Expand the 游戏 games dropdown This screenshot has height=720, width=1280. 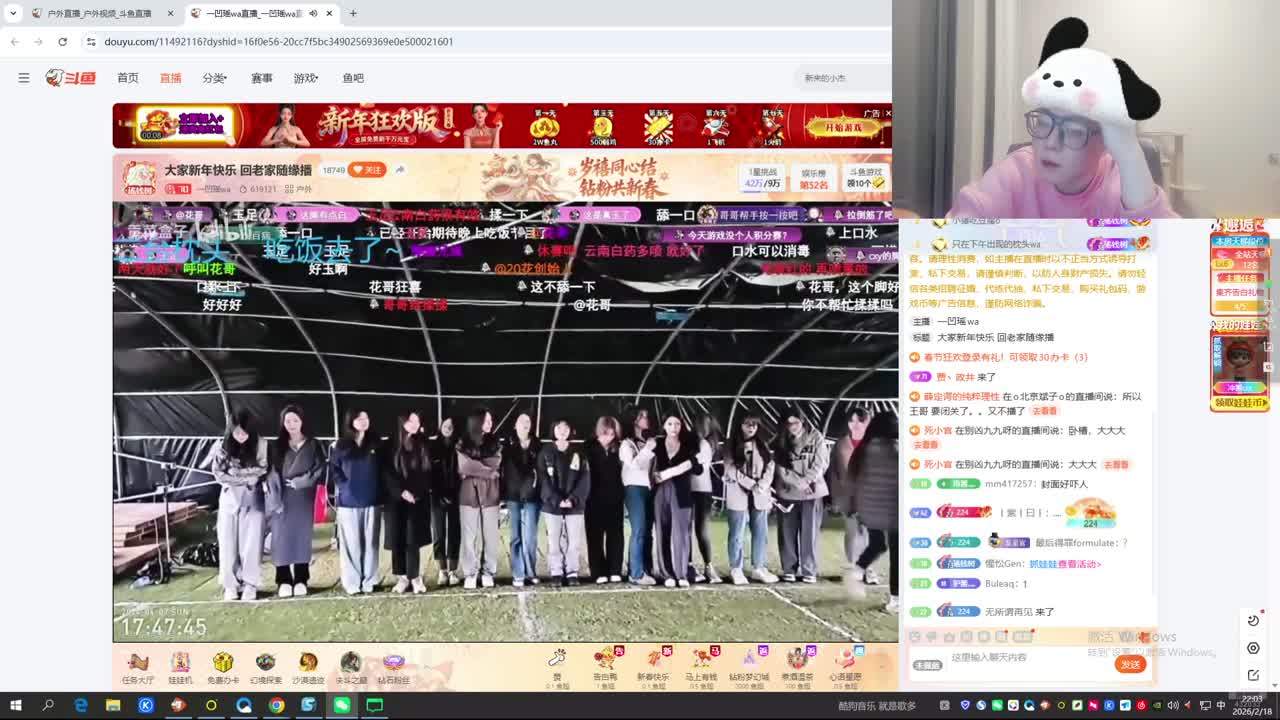tap(305, 78)
